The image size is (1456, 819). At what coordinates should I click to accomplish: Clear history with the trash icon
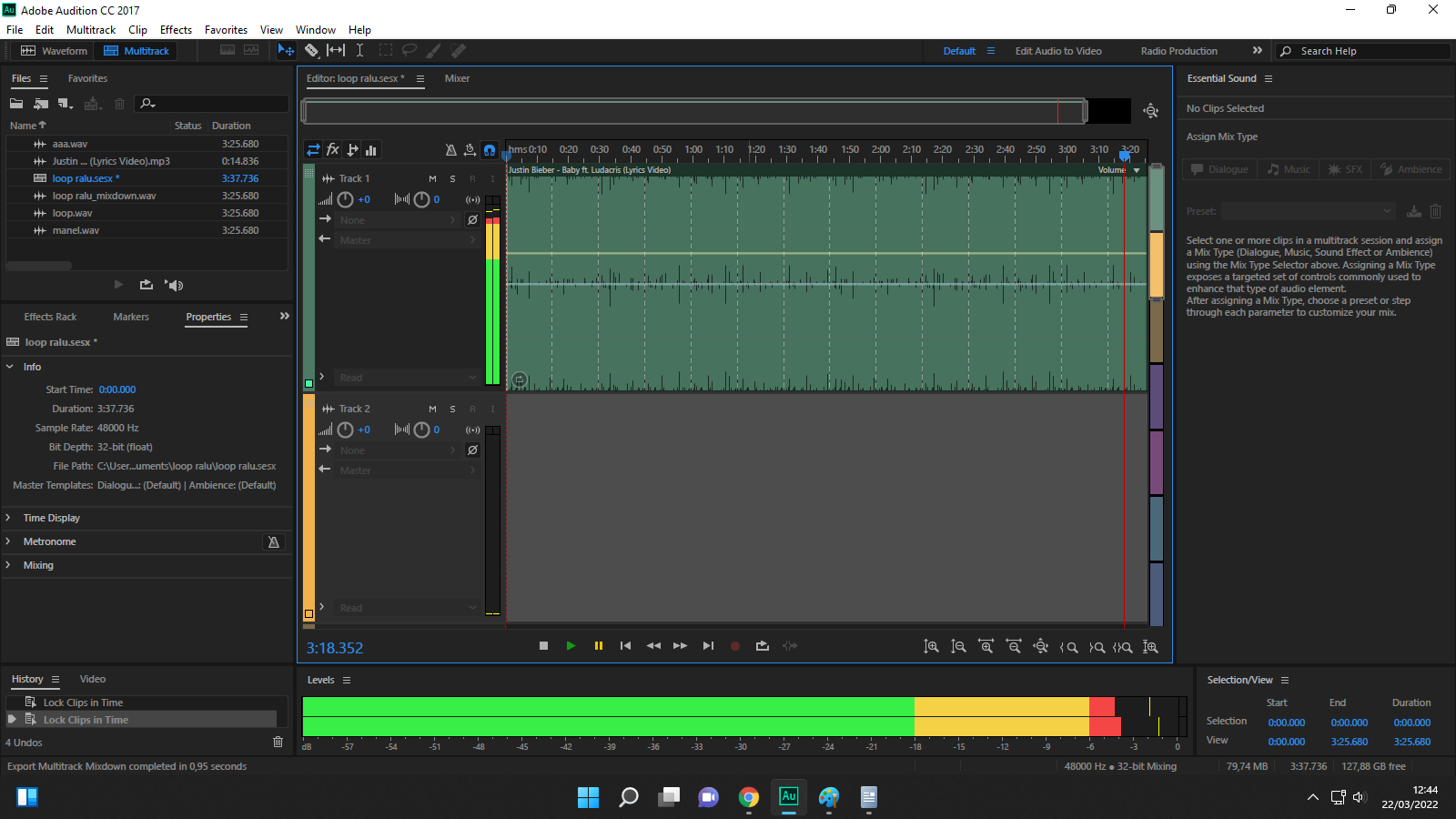pyautogui.click(x=278, y=742)
